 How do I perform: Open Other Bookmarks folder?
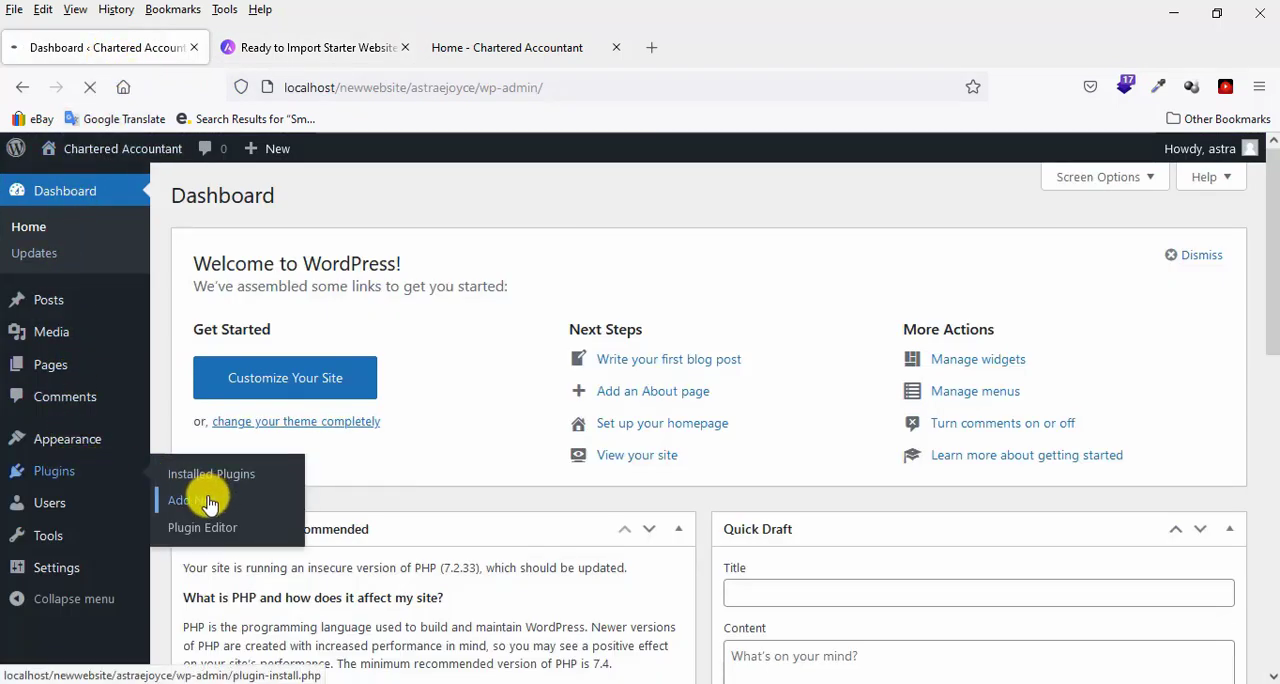1218,119
